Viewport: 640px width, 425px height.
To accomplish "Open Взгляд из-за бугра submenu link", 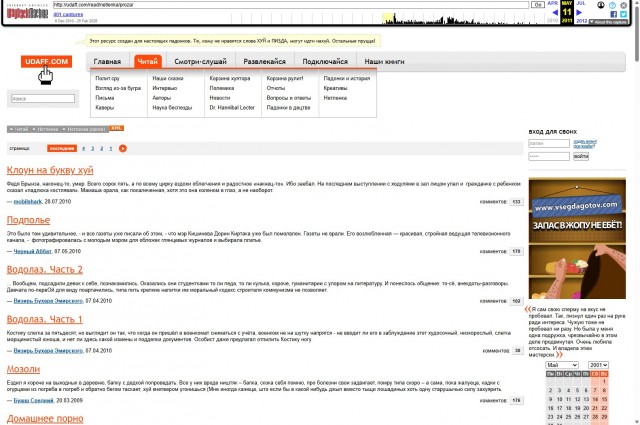I will (118, 88).
